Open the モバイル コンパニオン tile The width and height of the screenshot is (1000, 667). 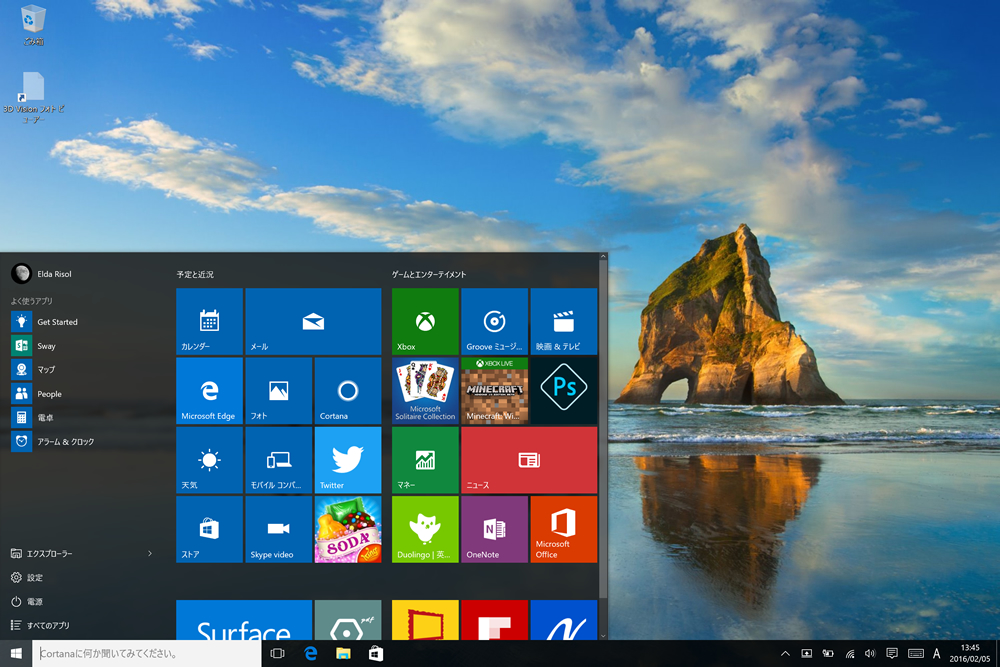(x=279, y=460)
